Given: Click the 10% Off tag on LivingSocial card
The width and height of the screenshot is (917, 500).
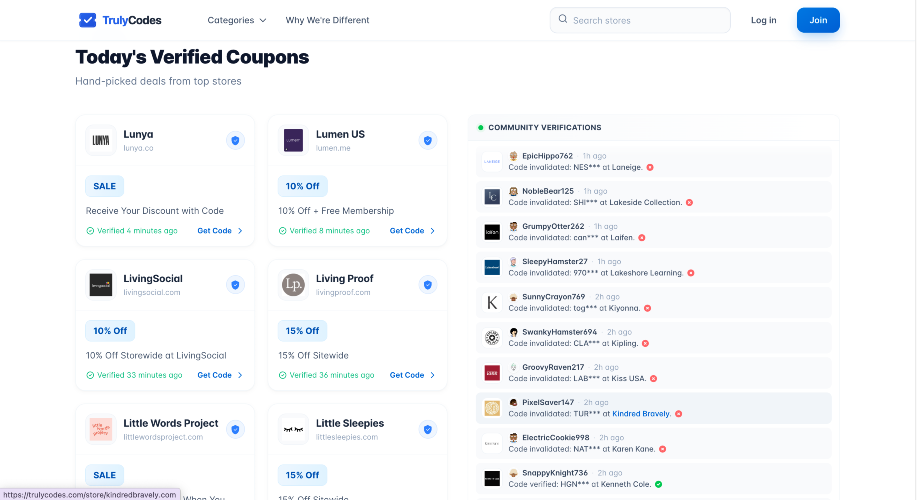Looking at the screenshot, I should 110,330.
